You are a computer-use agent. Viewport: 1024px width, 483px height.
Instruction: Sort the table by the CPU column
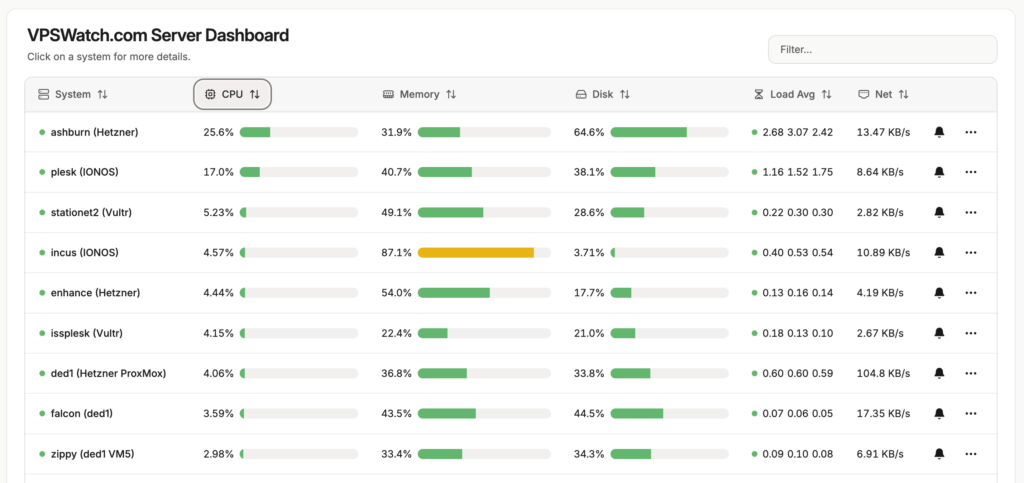pos(232,94)
